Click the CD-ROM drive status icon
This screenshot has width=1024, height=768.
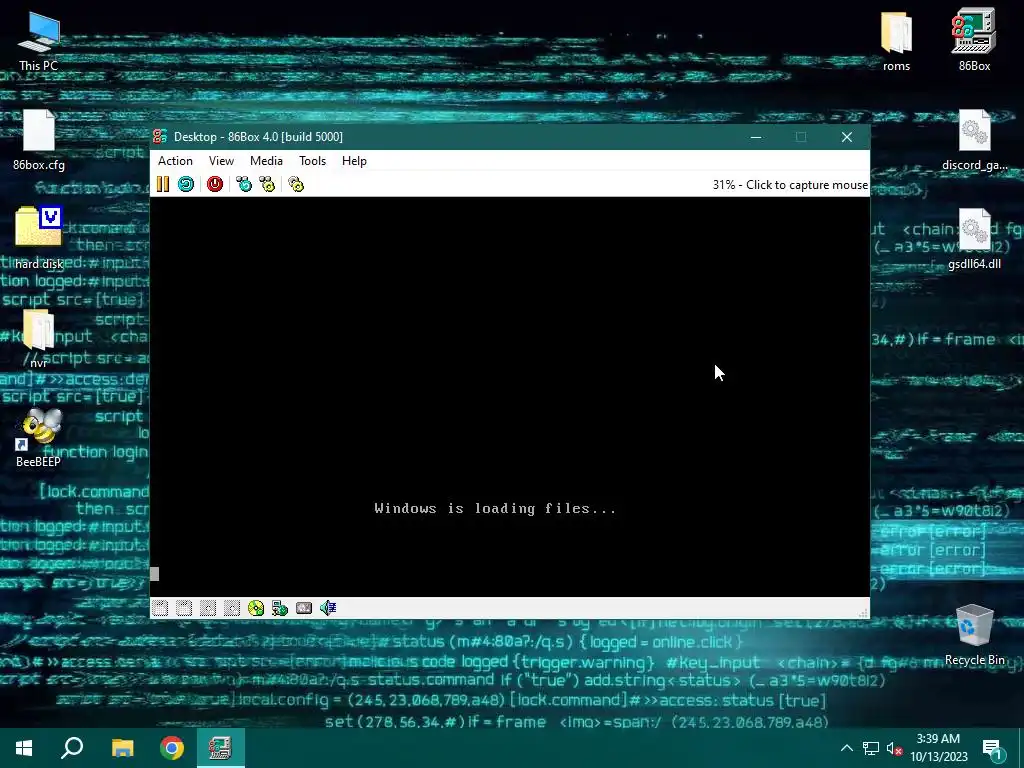pos(256,608)
